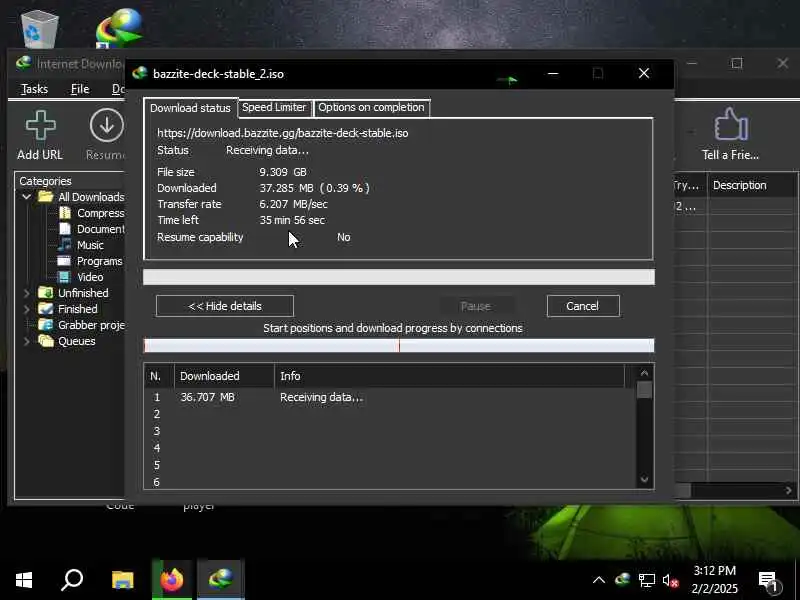800x600 pixels.
Task: Select connection row 1 Receiving data
Action: tap(390, 397)
